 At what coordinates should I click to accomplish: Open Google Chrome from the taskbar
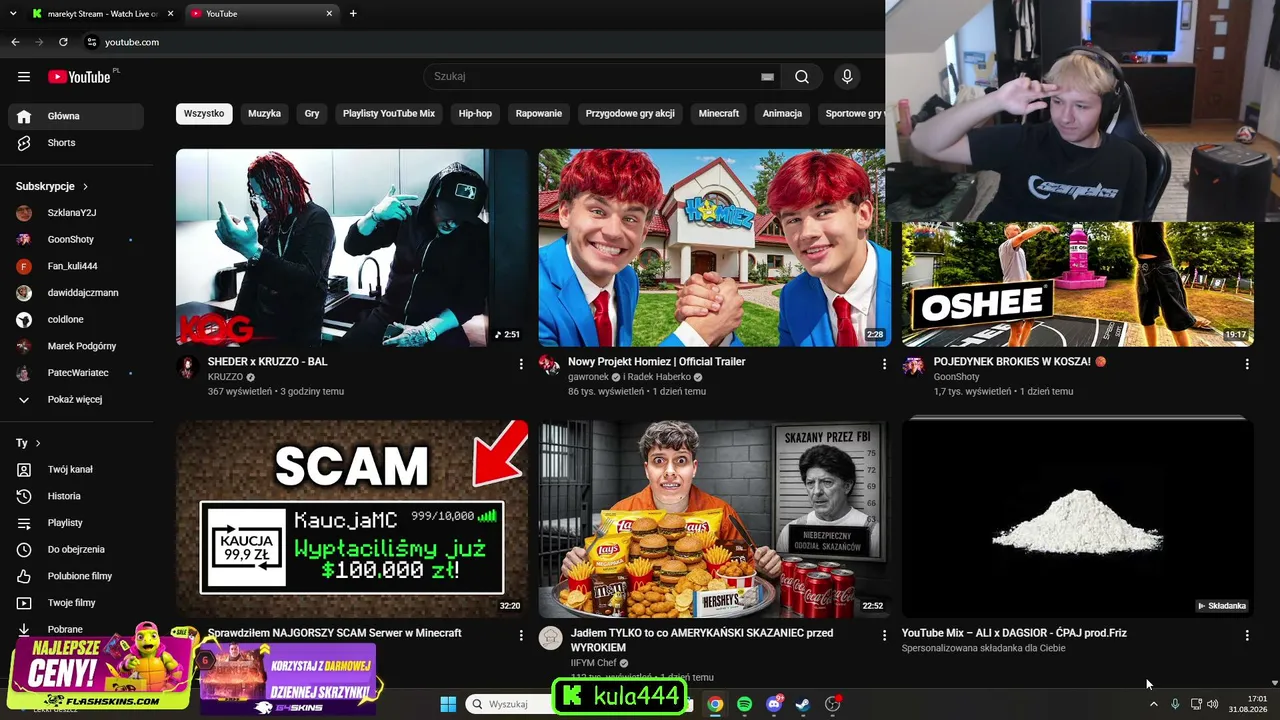tap(715, 704)
